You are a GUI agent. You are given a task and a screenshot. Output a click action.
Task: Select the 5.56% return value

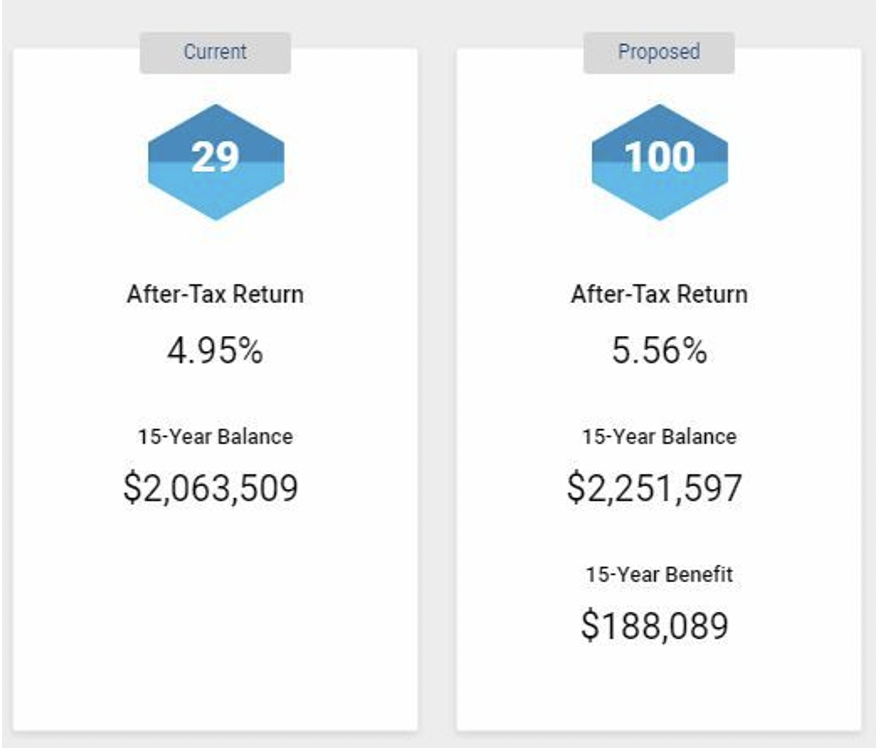click(659, 351)
